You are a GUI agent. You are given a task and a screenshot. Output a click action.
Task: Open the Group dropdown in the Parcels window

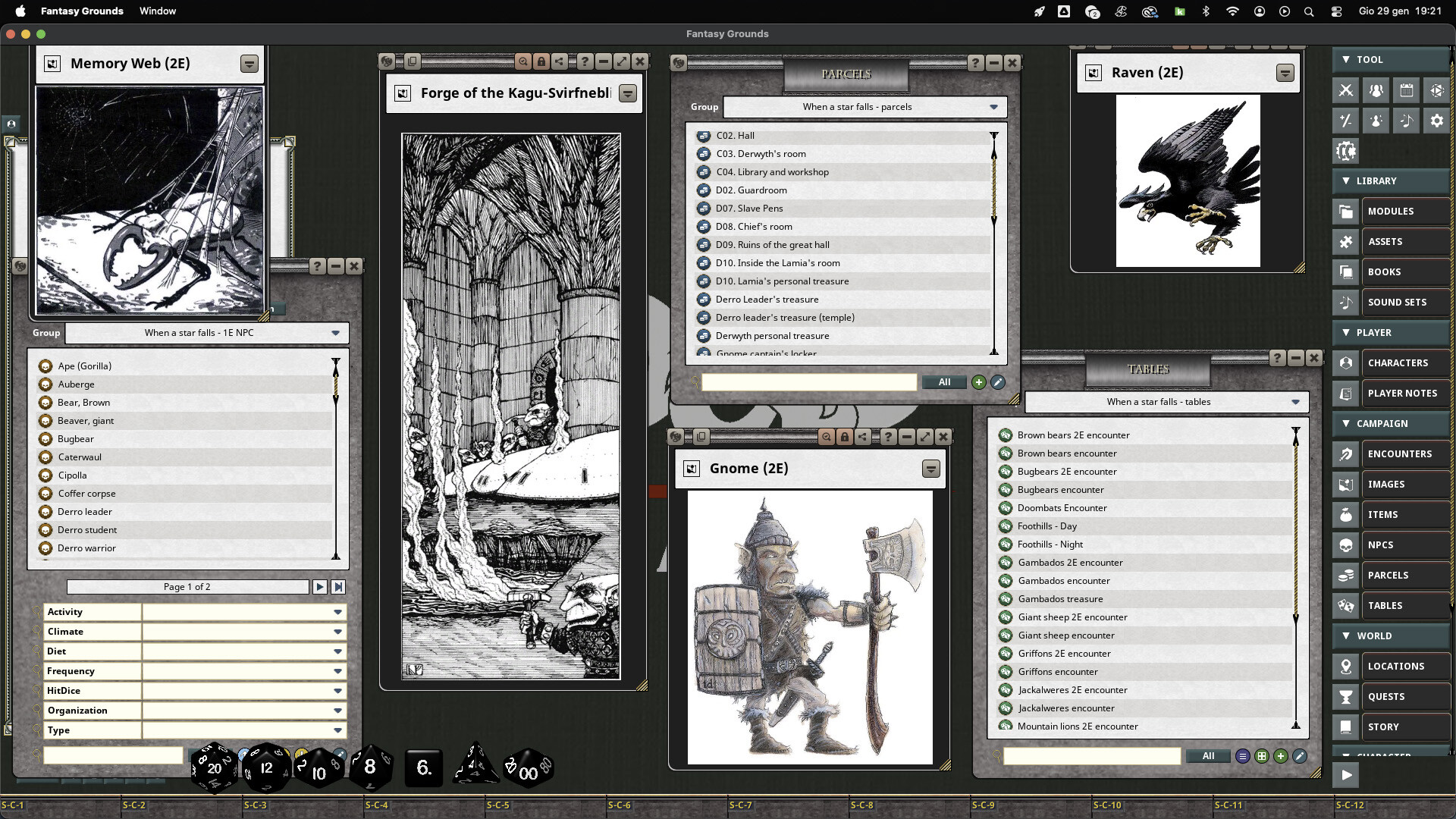pos(993,107)
